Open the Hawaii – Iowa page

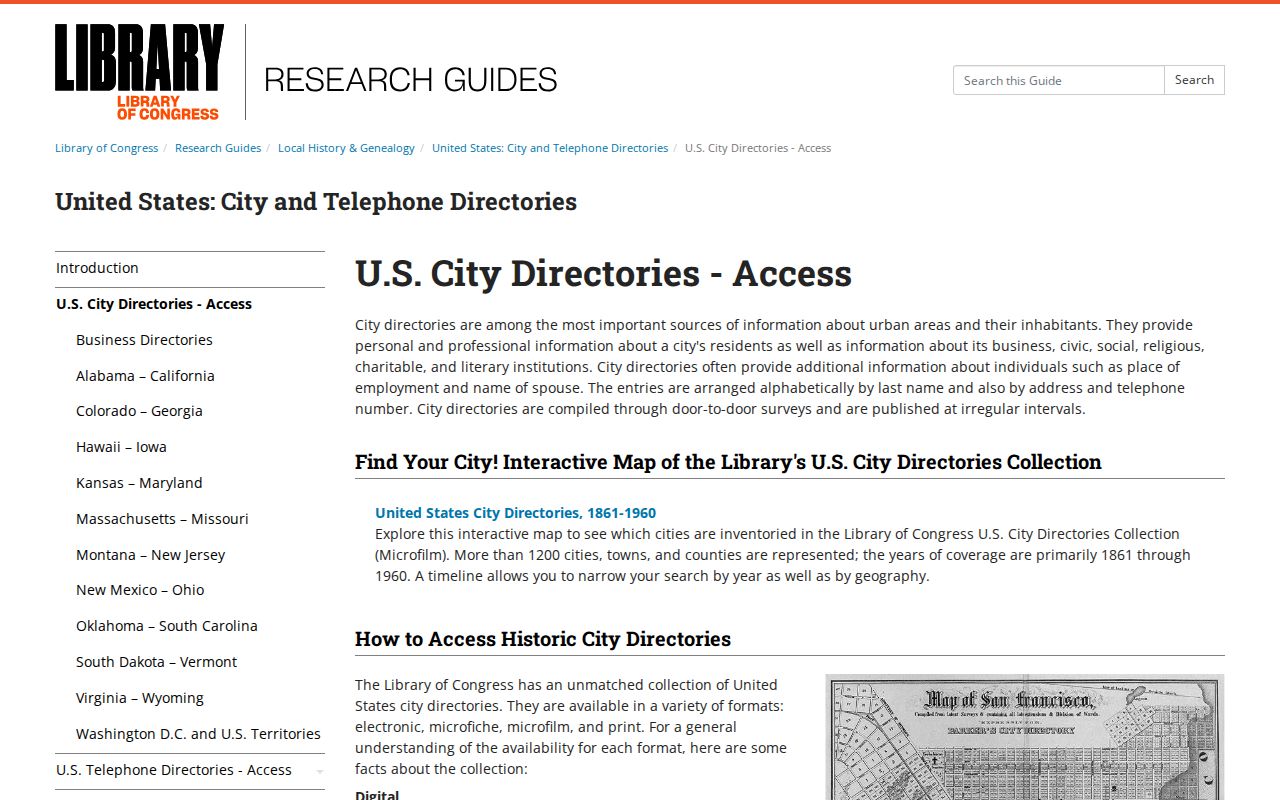[121, 447]
